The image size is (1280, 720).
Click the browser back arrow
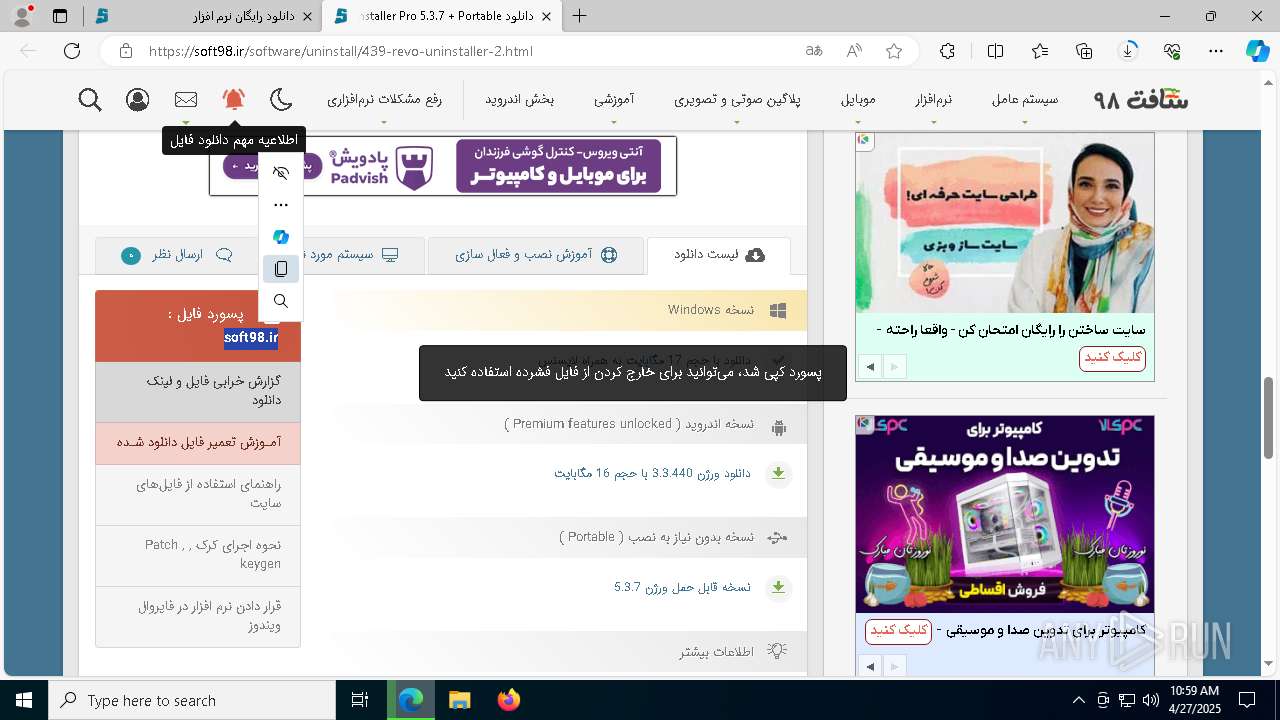tap(28, 51)
